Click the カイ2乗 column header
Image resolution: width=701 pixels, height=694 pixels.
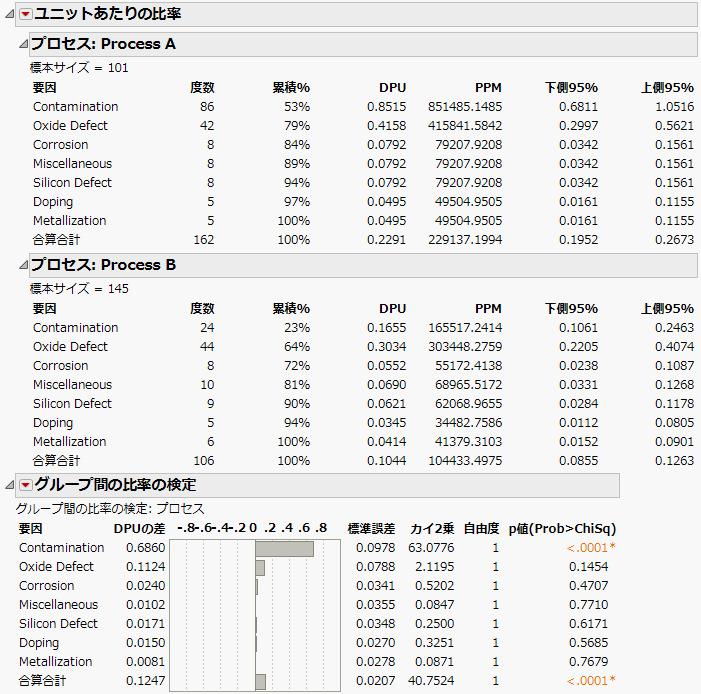click(x=432, y=529)
